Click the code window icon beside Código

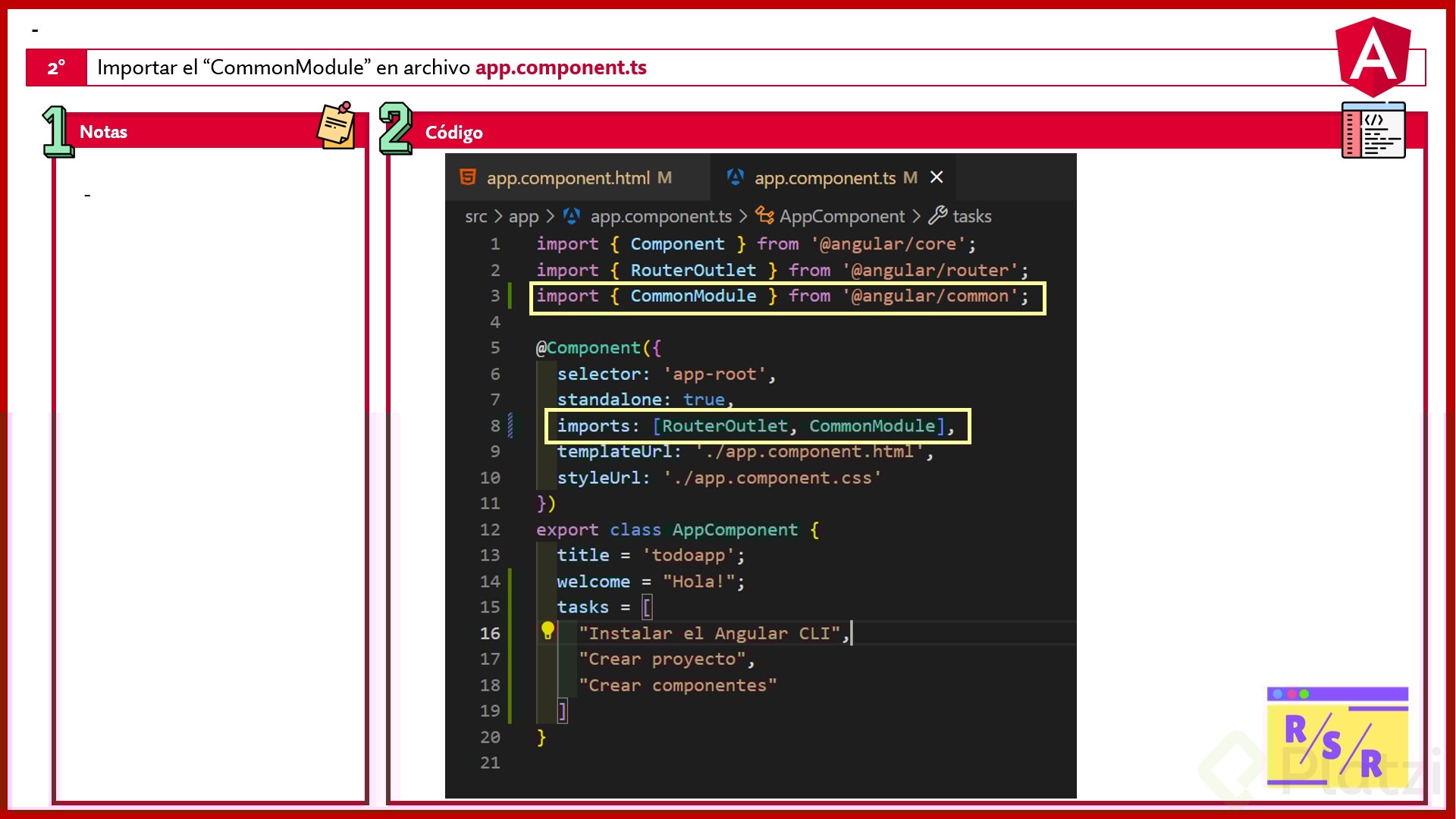tap(1373, 131)
